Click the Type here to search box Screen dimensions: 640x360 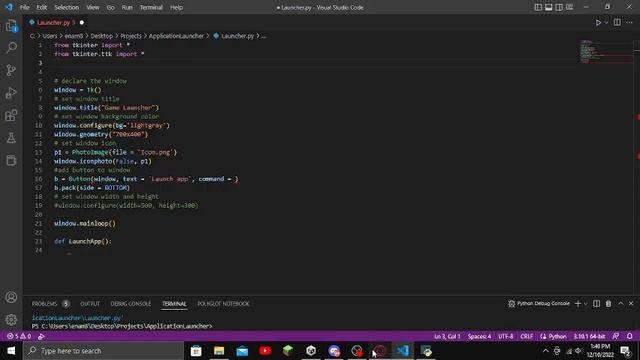point(104,351)
